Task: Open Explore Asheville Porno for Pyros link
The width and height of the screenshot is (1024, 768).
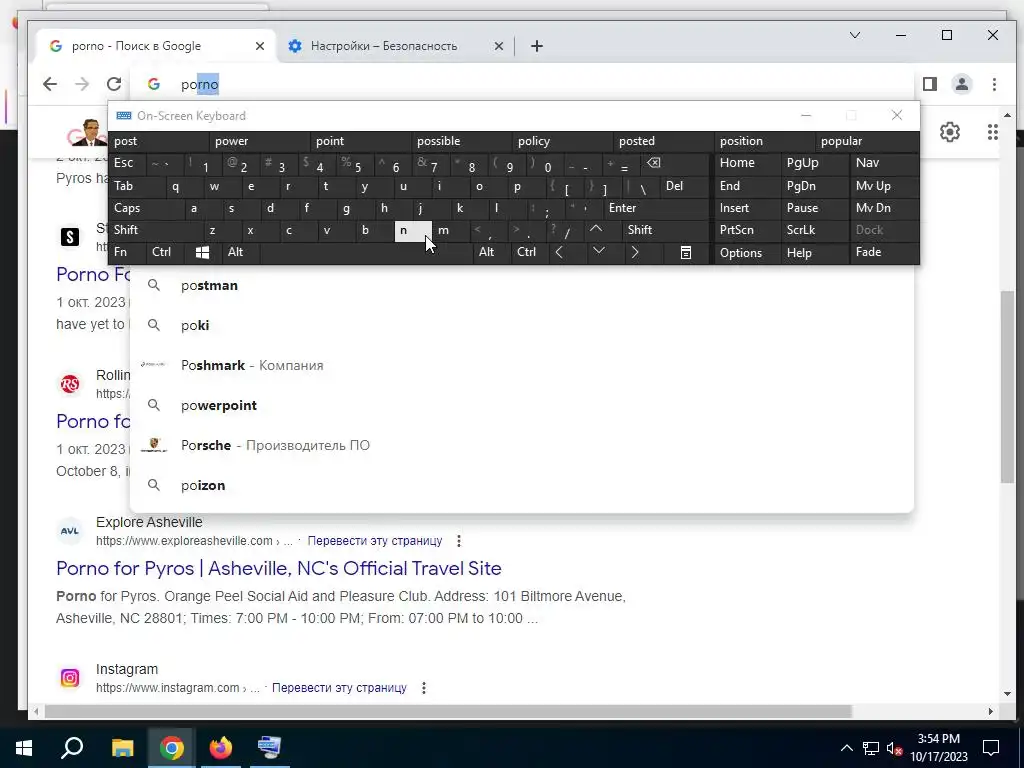Action: pos(279,568)
